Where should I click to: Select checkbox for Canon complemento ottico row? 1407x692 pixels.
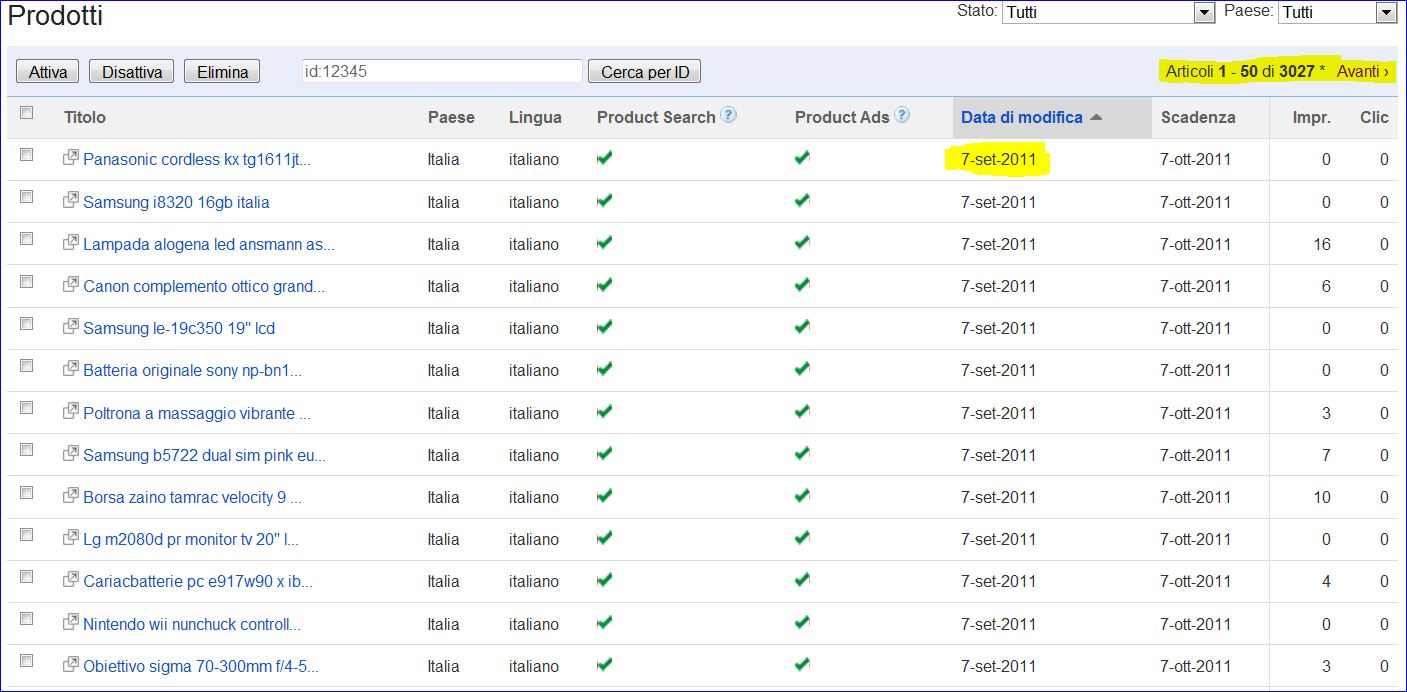click(27, 282)
